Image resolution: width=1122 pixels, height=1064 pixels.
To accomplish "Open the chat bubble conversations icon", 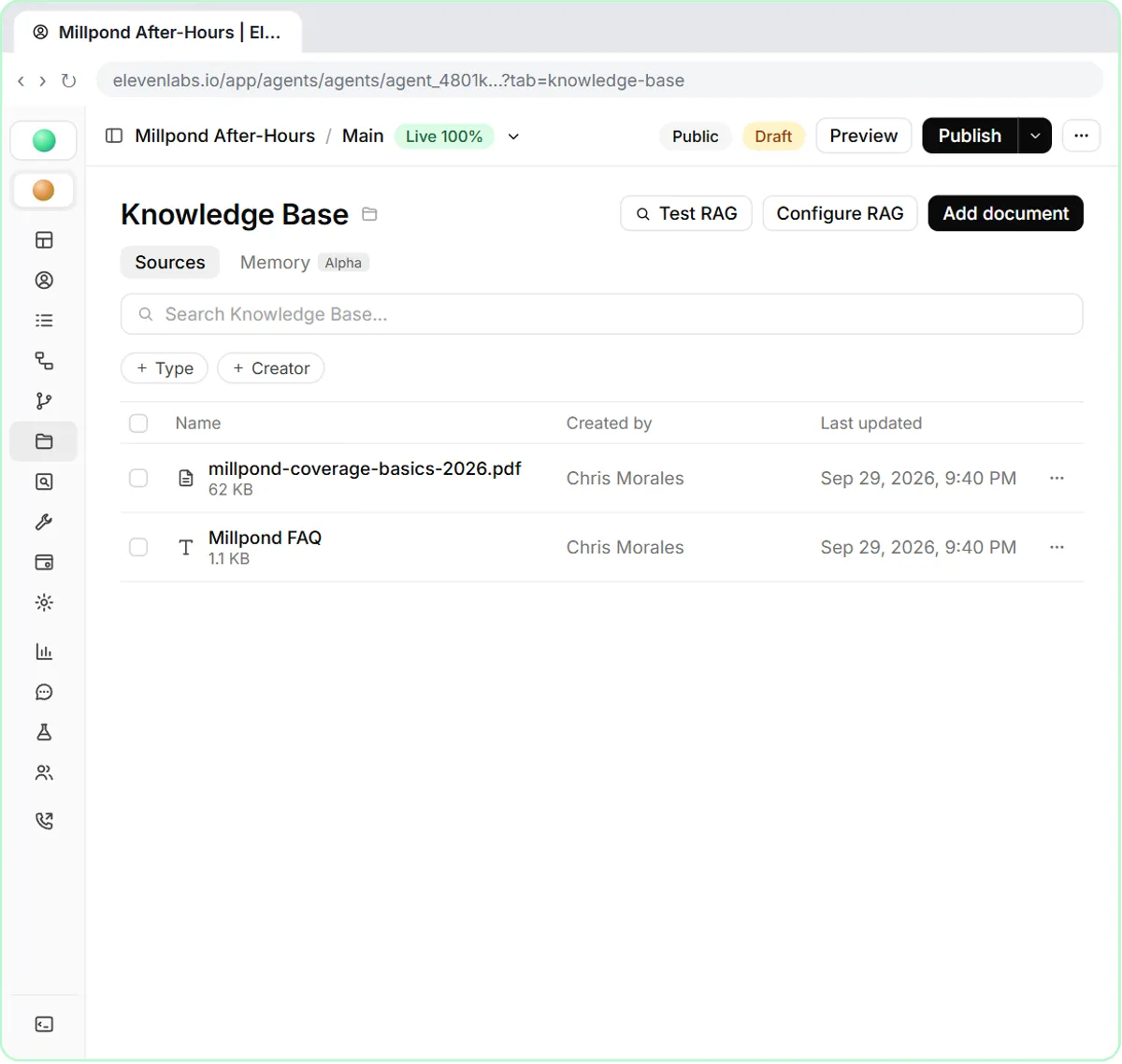I will (44, 692).
